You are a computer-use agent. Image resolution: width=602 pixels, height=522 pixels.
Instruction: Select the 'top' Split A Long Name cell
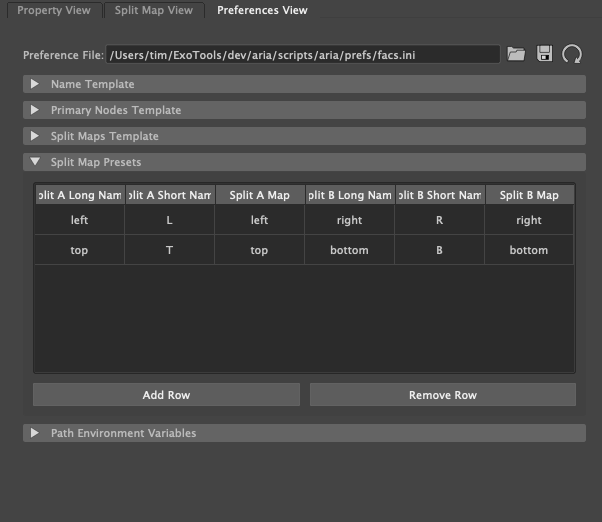79,250
